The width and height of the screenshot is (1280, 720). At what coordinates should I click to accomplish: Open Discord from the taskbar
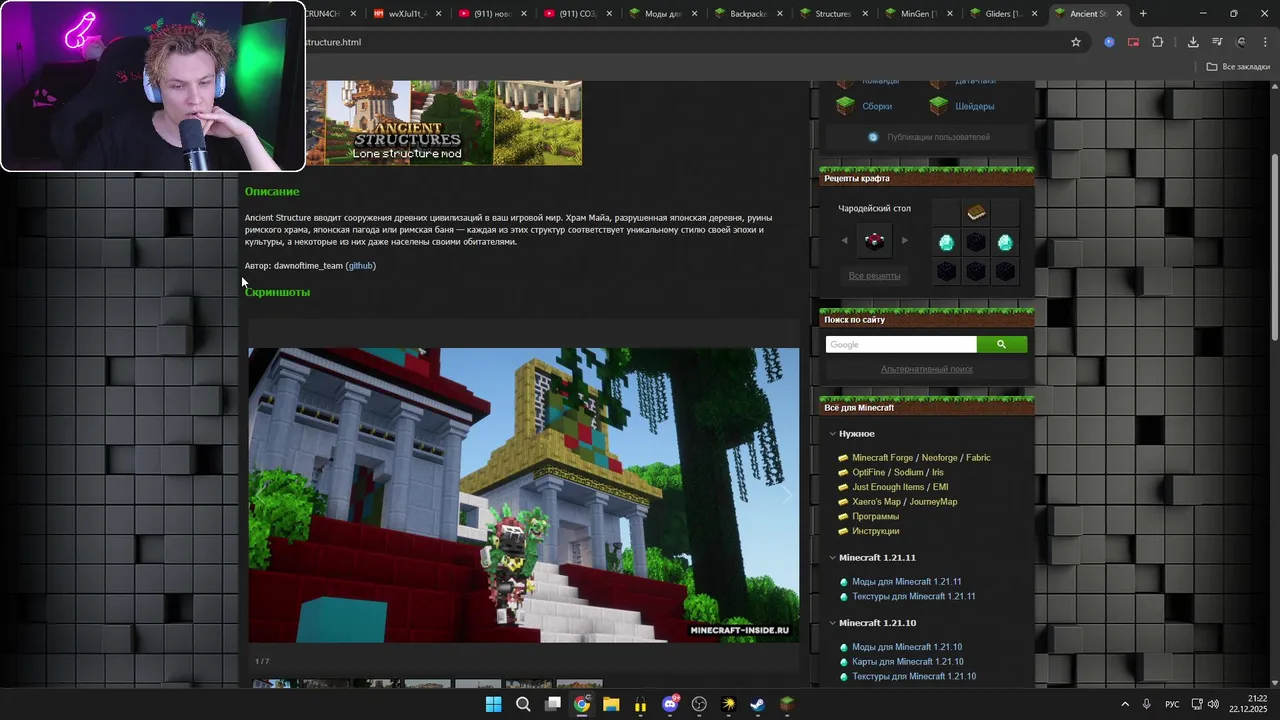[x=670, y=704]
